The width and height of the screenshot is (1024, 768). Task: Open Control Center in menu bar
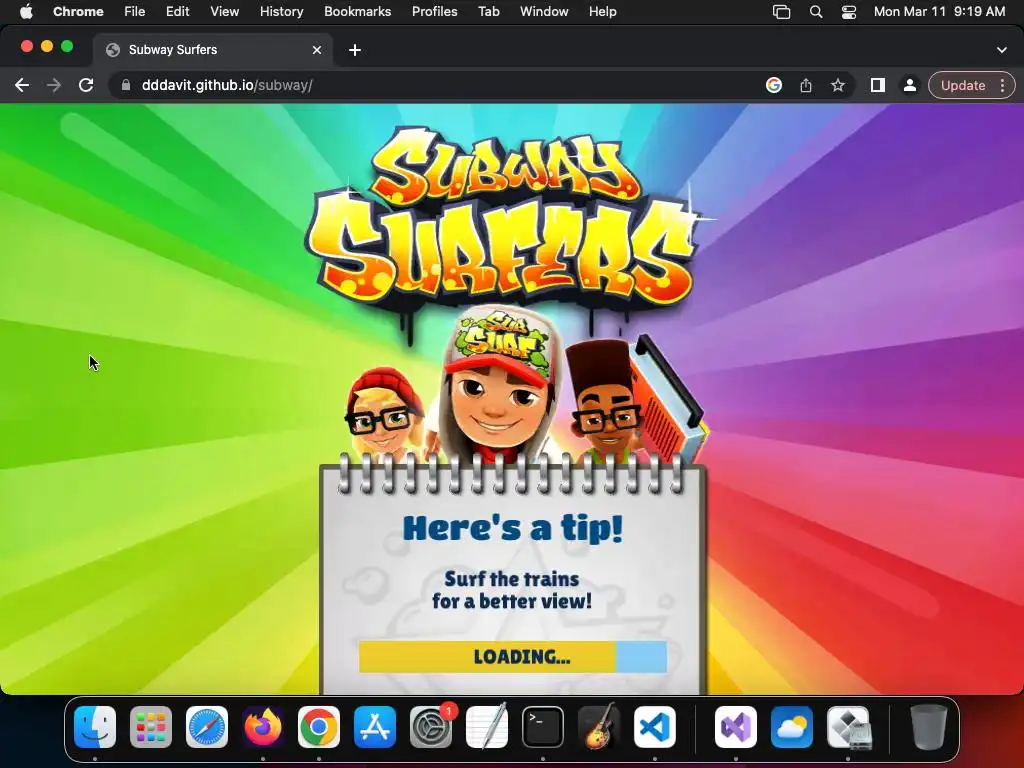[x=849, y=12]
